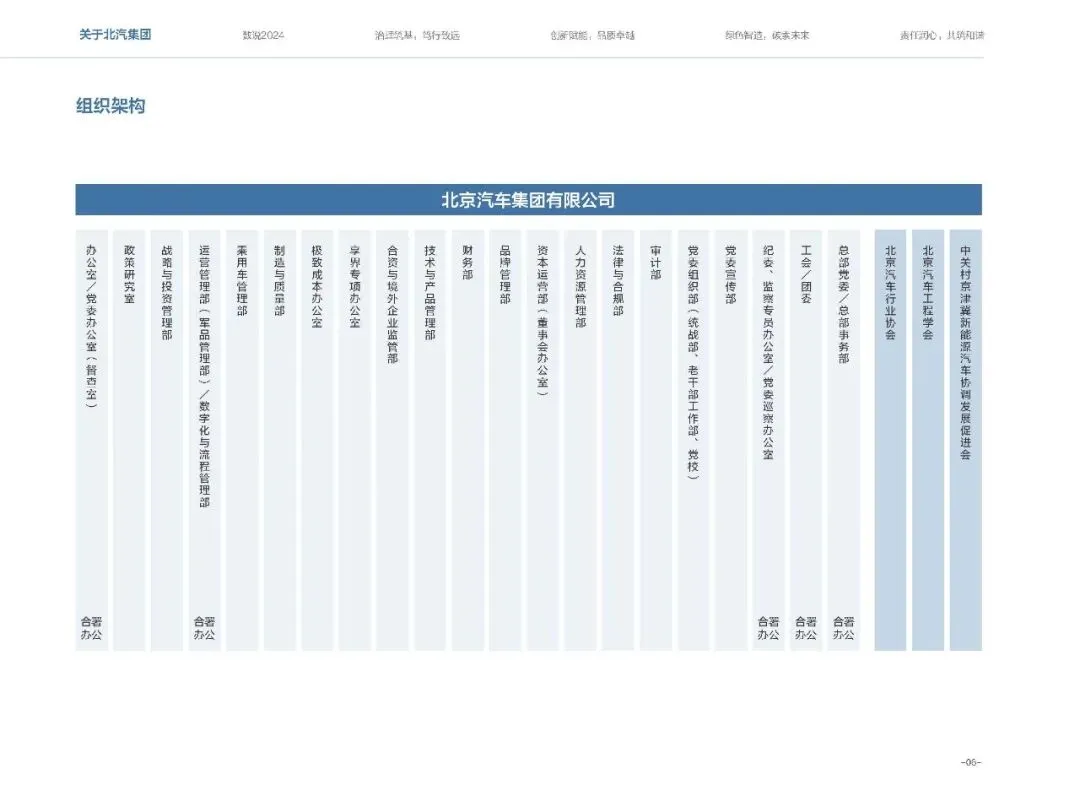Select the 办公室/党委办公室（督查室）column
This screenshot has width=1080, height=796.
(92, 440)
